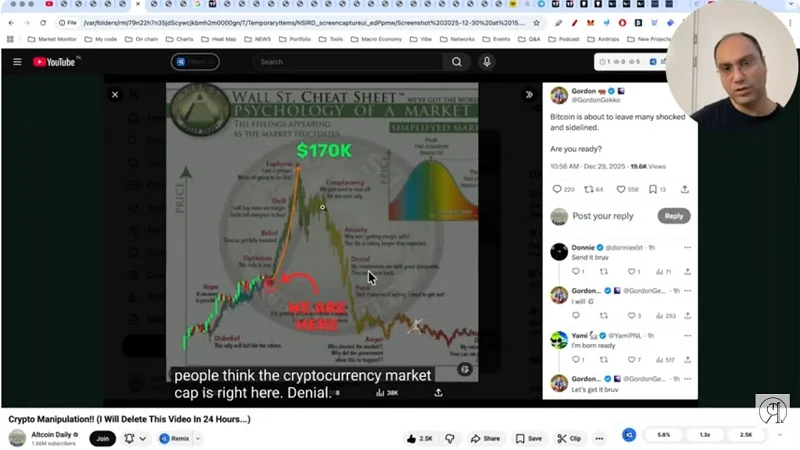Dislike the video with thumbs down
800x450 pixels.
(451, 438)
